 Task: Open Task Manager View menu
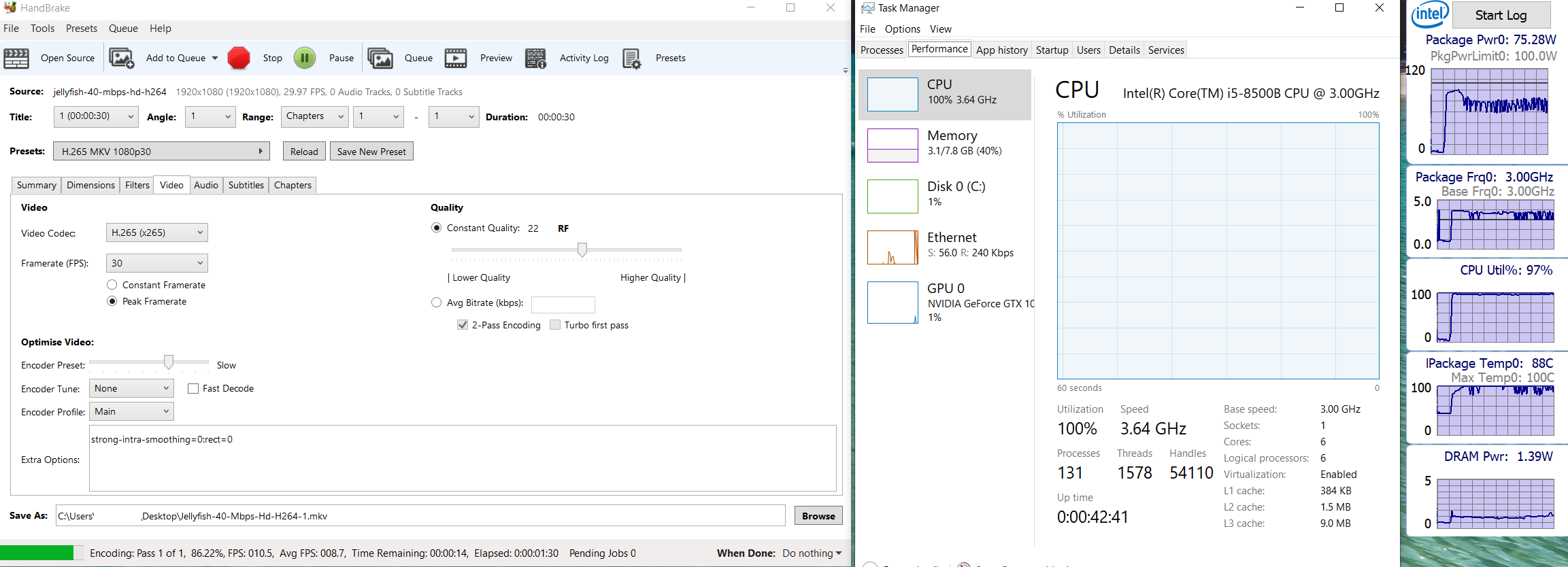click(941, 29)
